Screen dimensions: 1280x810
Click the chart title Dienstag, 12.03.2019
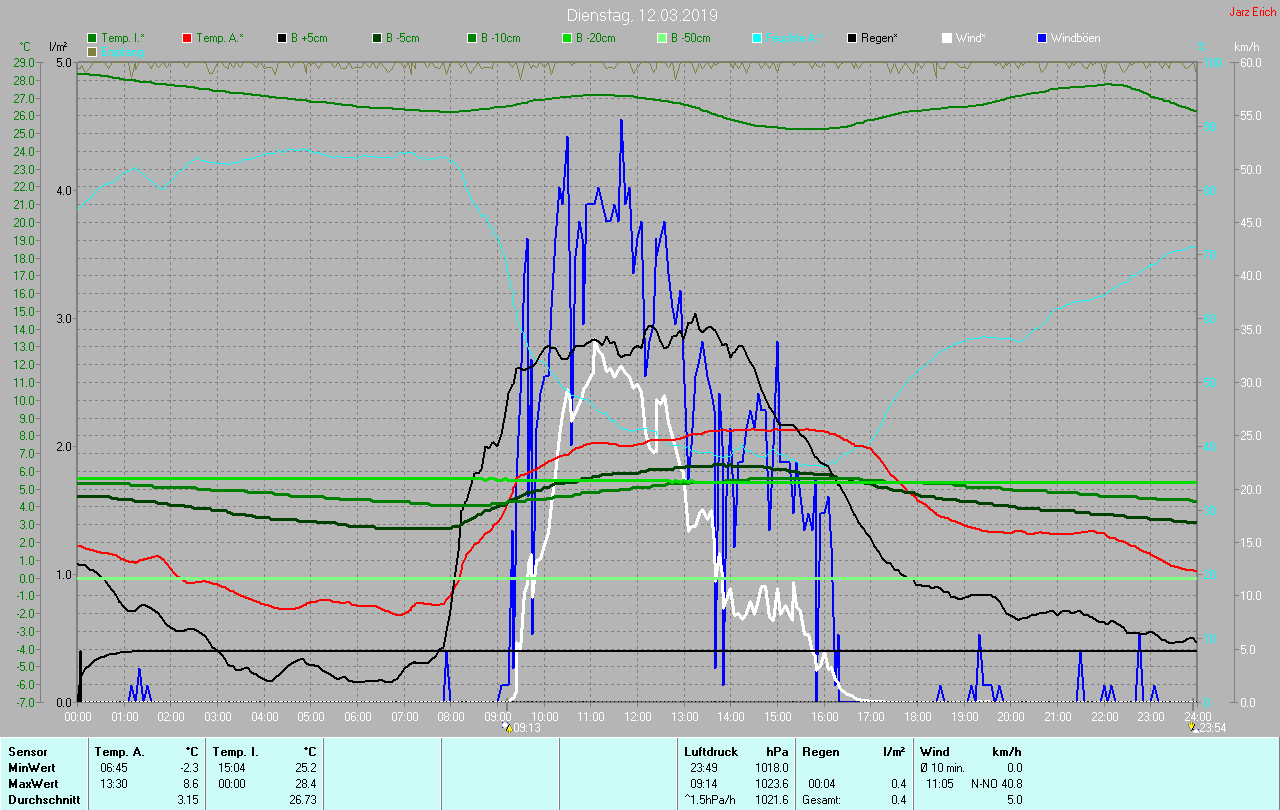pyautogui.click(x=641, y=15)
